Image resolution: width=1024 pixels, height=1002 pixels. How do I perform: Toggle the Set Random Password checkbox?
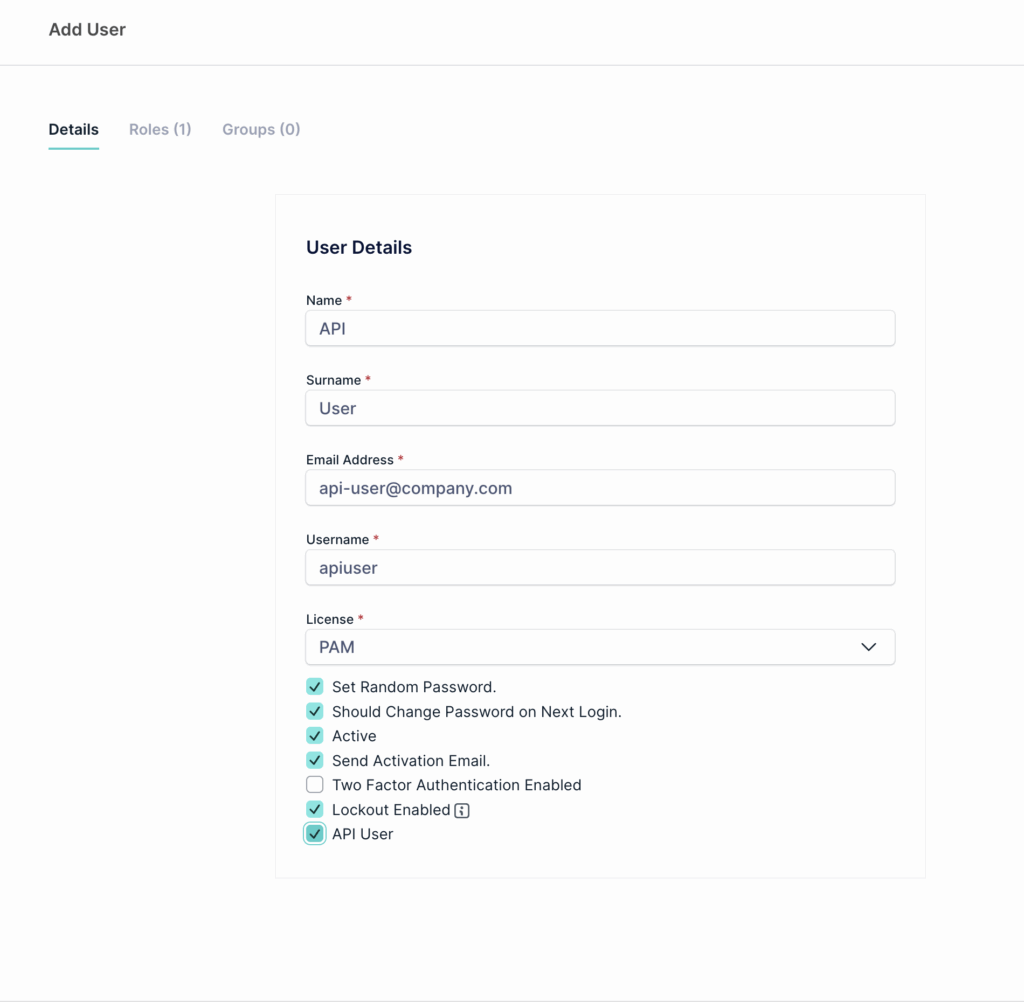pyautogui.click(x=315, y=687)
